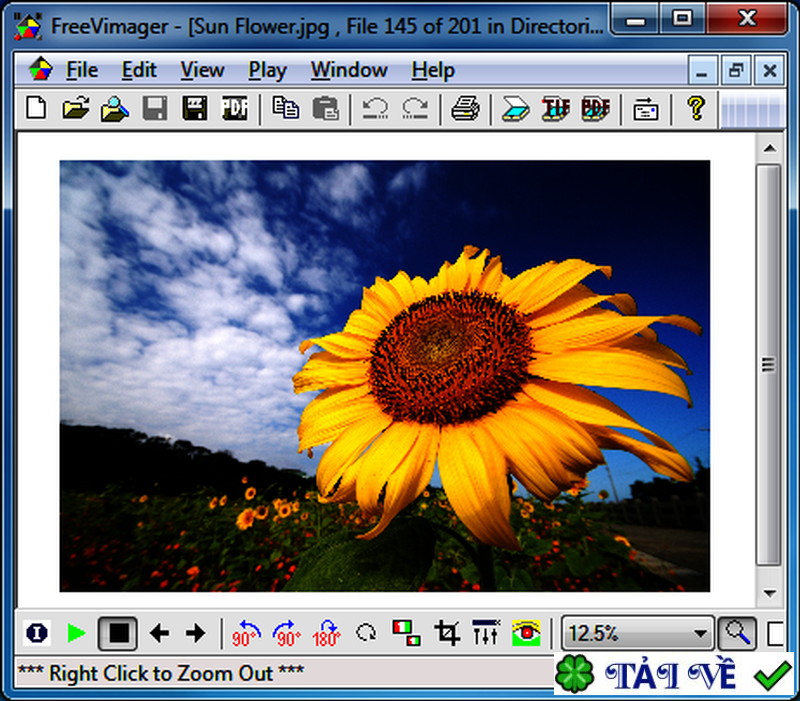
Task: Toggle the image info display
Action: point(35,633)
